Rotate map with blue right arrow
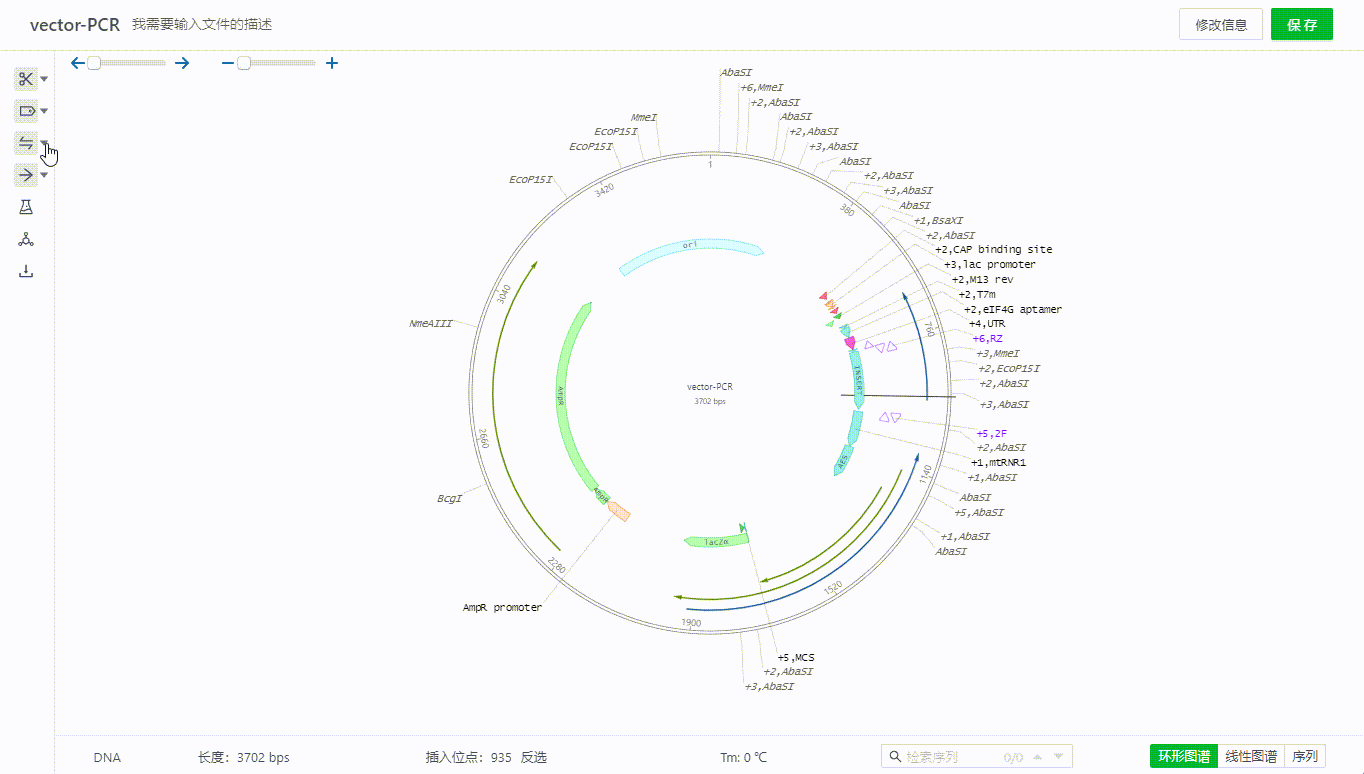Screen dimensions: 1364x774 [182, 63]
